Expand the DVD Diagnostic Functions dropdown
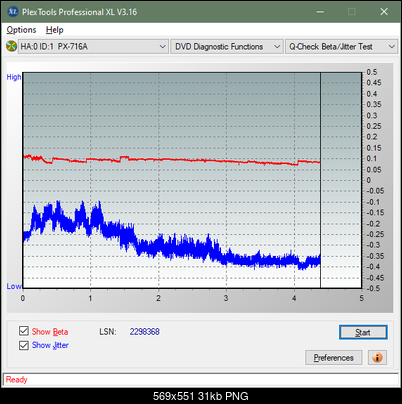This screenshot has height=404, width=402. click(227, 47)
